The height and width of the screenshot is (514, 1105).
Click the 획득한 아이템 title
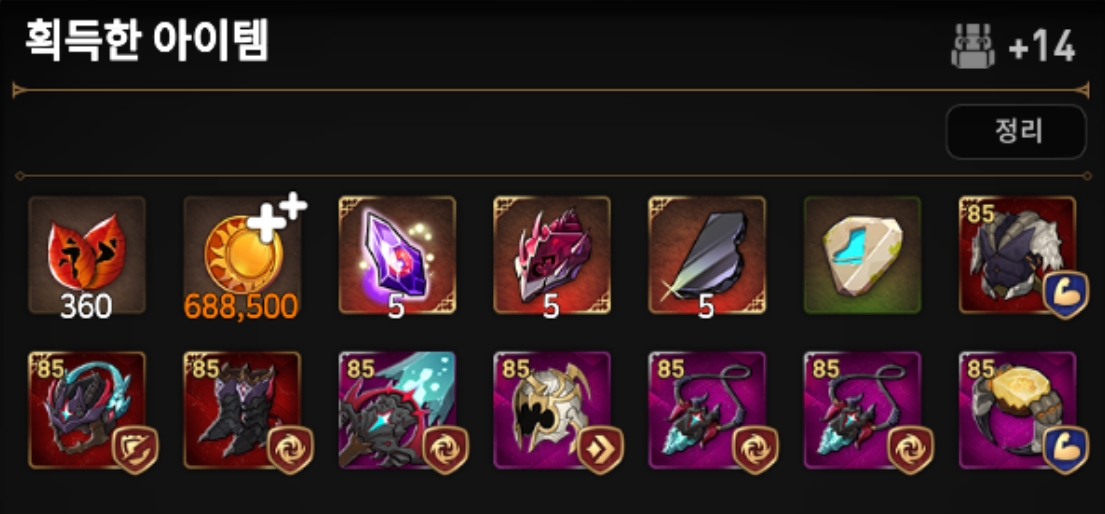pyautogui.click(x=147, y=40)
